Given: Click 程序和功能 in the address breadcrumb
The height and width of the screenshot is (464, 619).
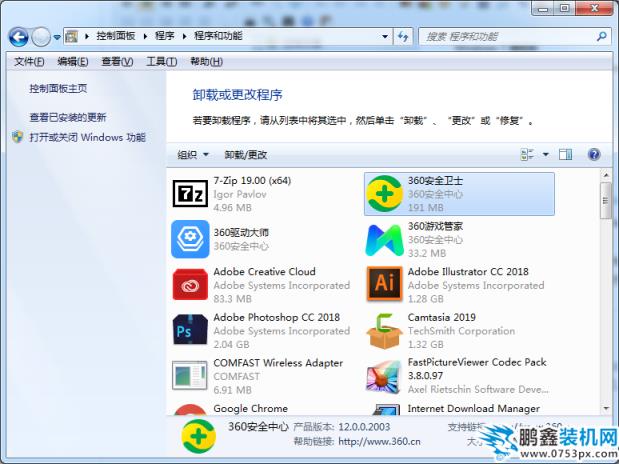Looking at the screenshot, I should point(218,36).
